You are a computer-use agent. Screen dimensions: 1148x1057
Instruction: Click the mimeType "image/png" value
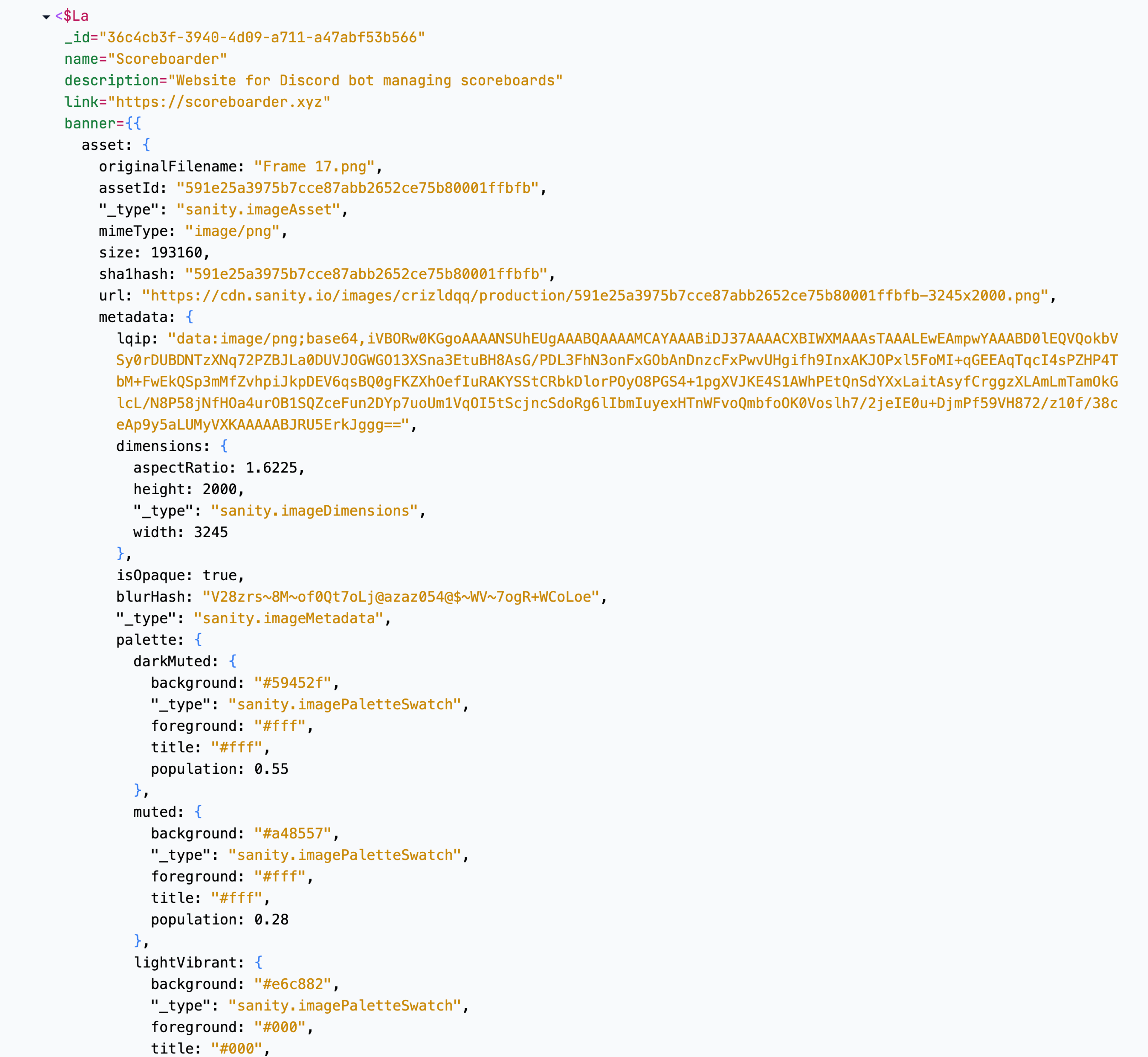(x=232, y=231)
